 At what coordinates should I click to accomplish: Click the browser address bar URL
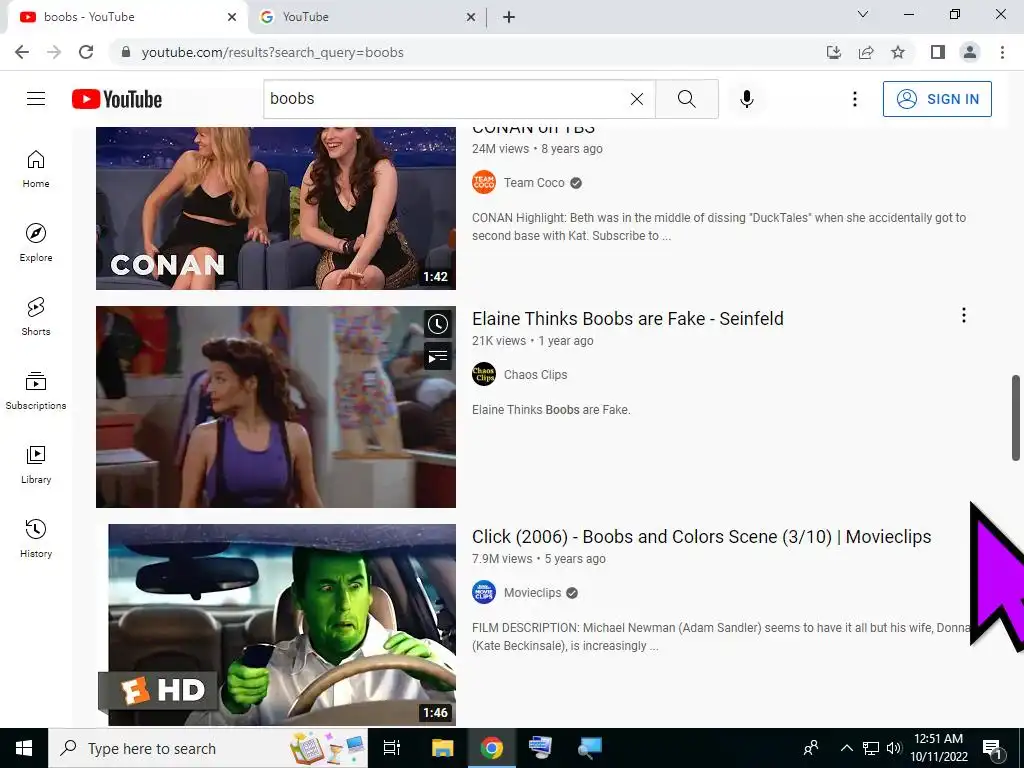pyautogui.click(x=272, y=52)
